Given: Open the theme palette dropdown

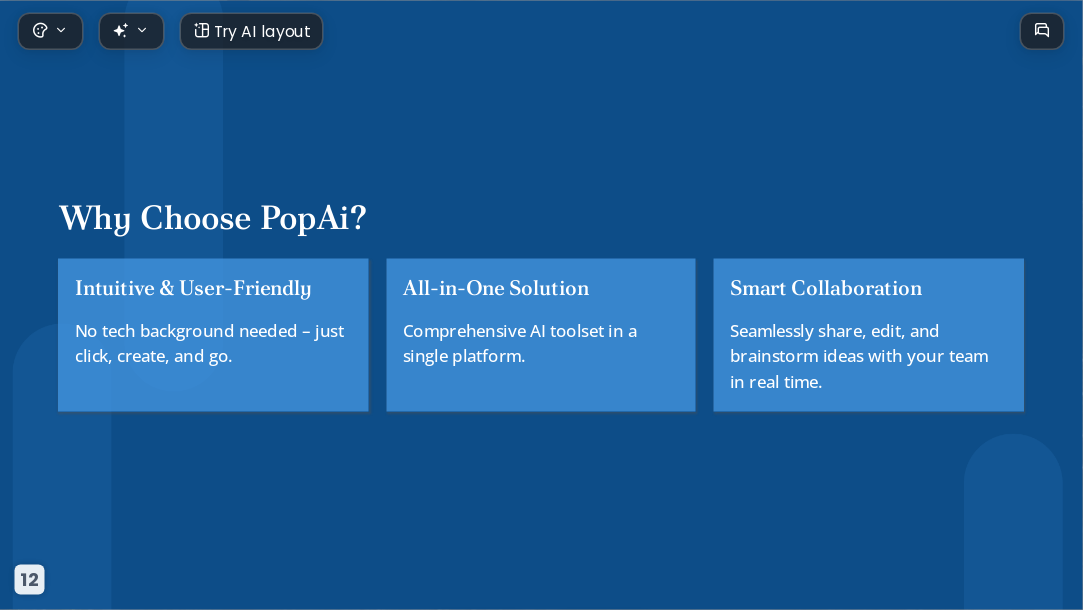Looking at the screenshot, I should (50, 31).
